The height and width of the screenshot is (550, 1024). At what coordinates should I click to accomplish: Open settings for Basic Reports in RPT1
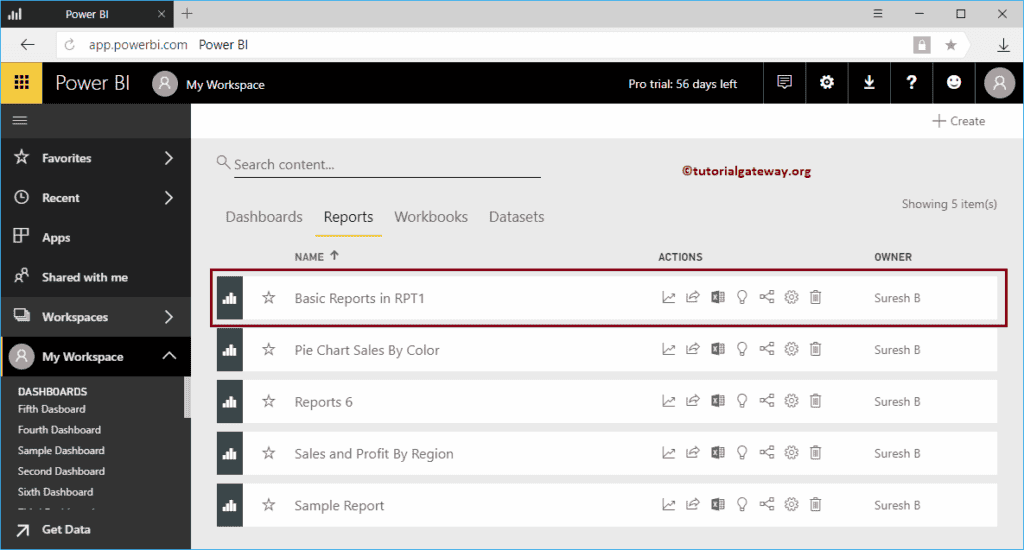coord(792,298)
